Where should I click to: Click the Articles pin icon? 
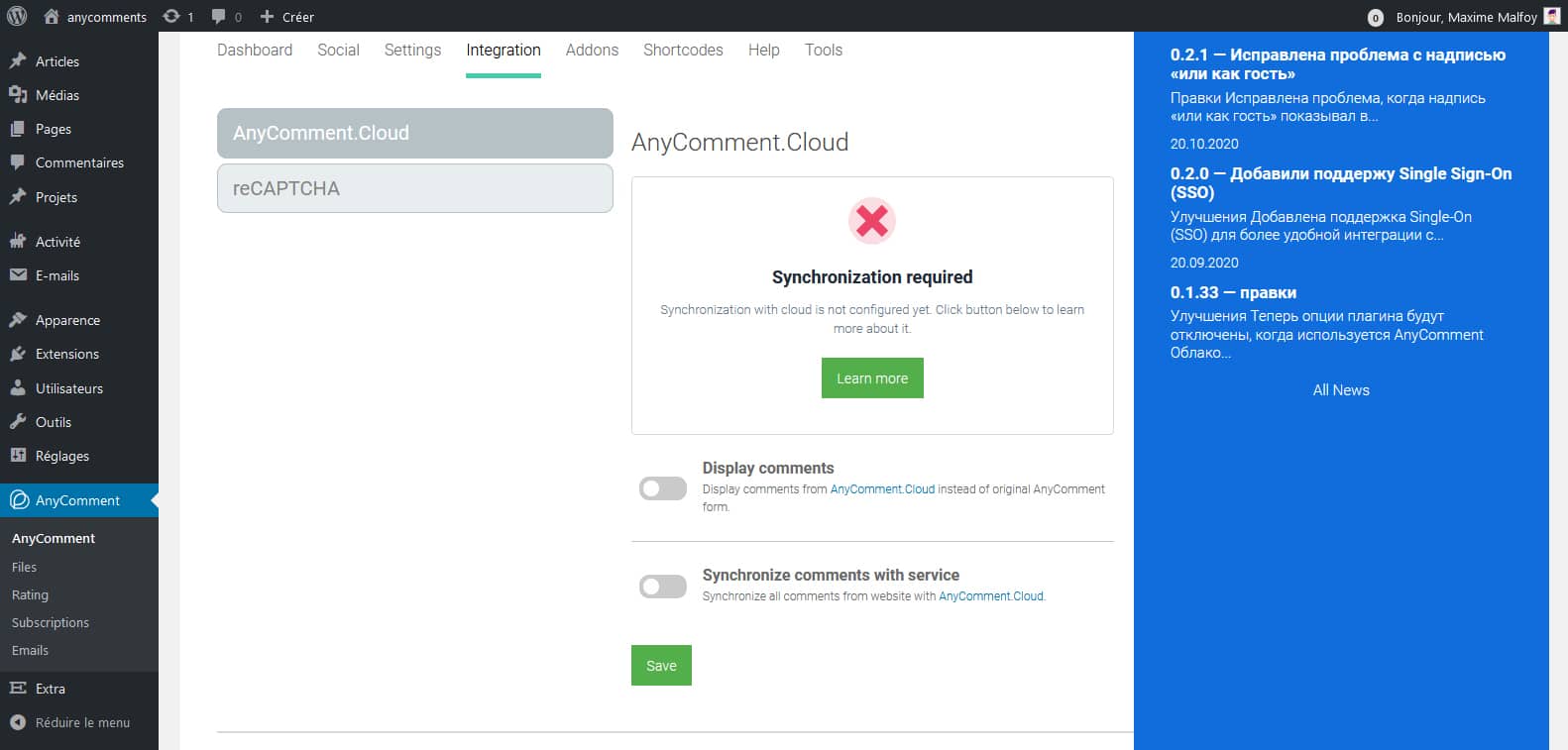click(18, 61)
